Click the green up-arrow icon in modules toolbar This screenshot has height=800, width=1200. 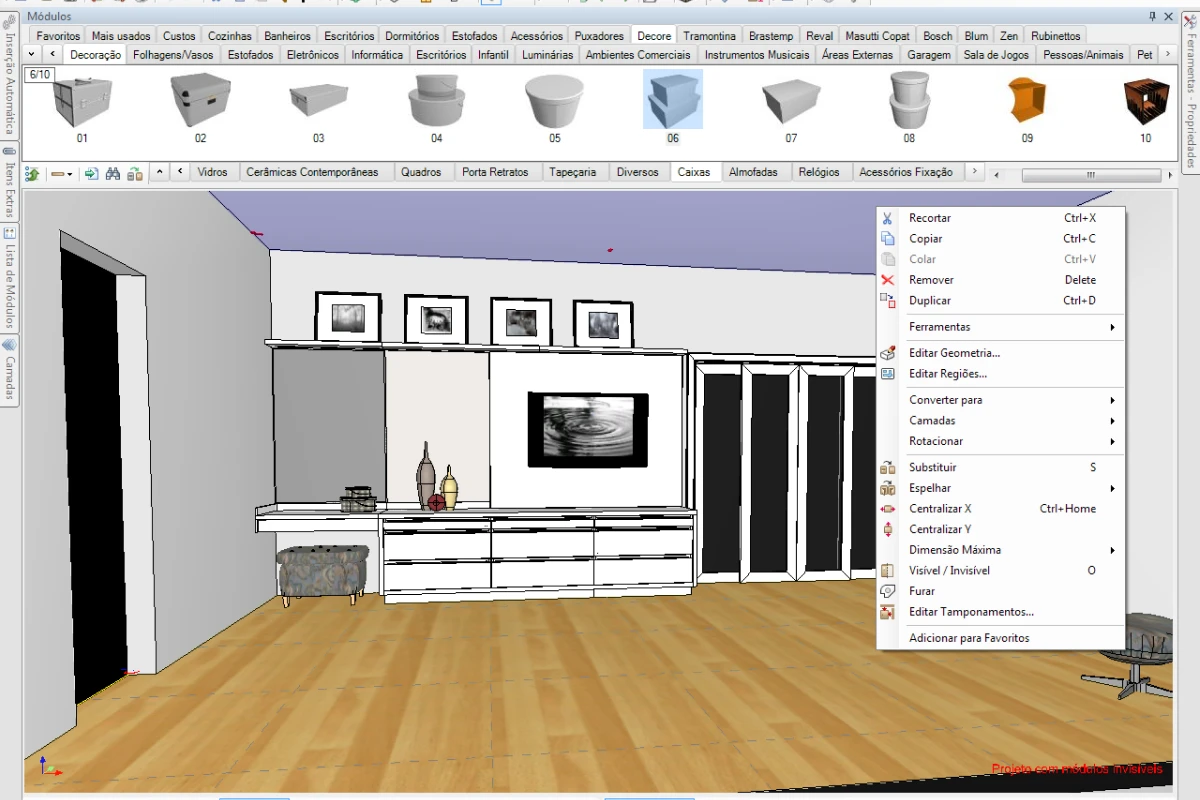[32, 173]
